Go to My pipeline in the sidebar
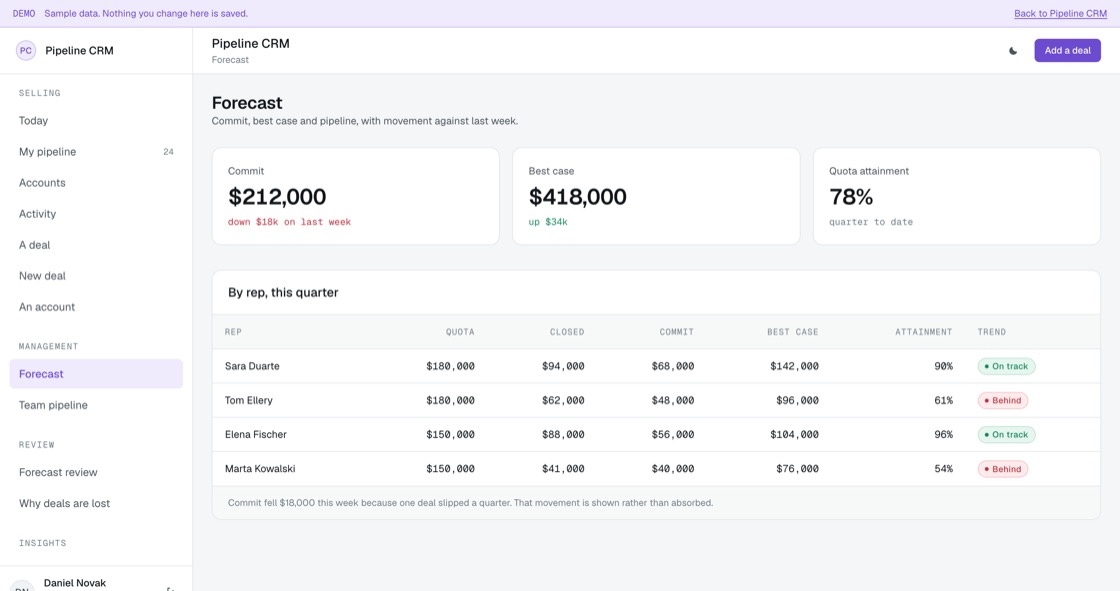Viewport: 1120px width, 591px height. click(96, 152)
